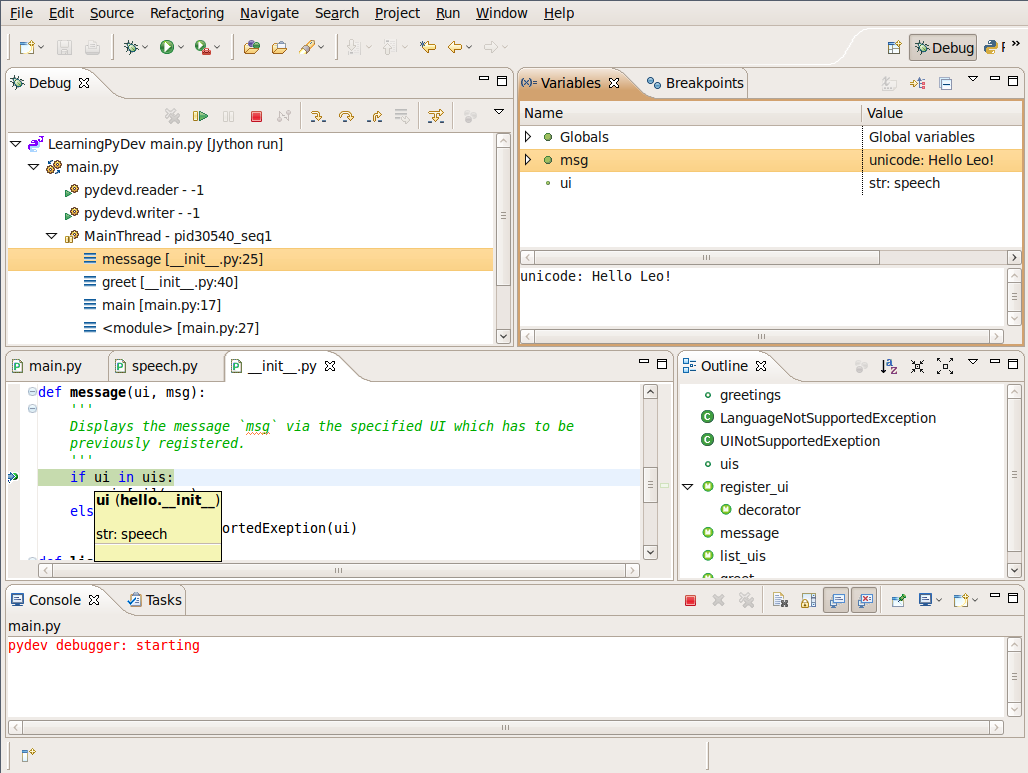Sort the Outline alphabetically
Screen dimensions: 1028x773
point(888,367)
